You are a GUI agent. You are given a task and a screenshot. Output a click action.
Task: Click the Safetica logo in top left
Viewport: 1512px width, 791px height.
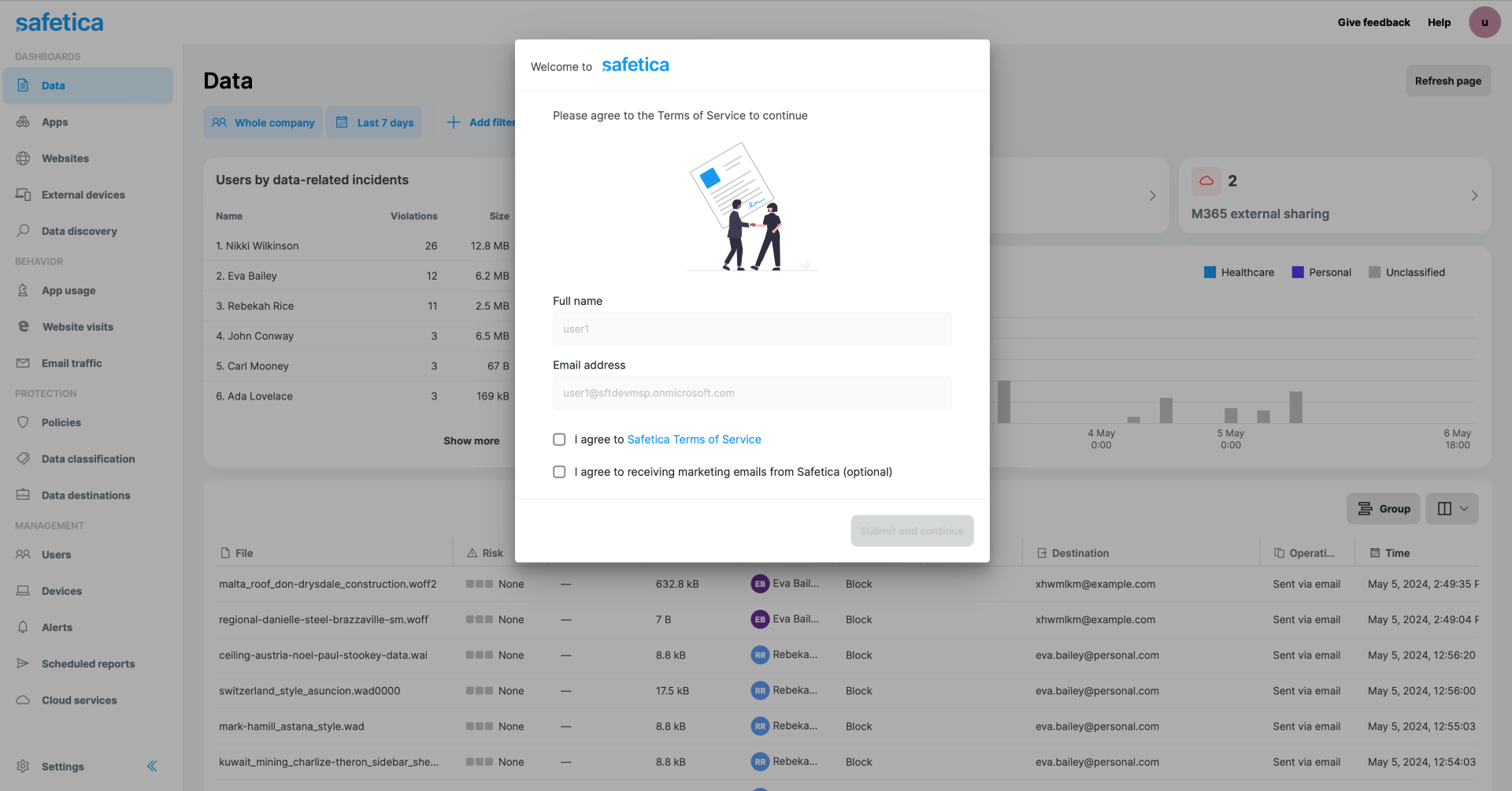[x=59, y=23]
